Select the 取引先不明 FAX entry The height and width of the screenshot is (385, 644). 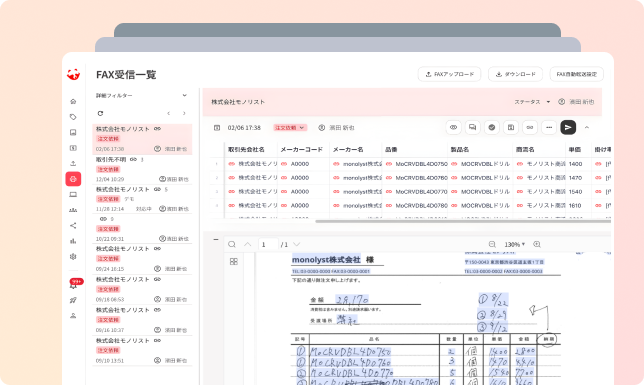point(142,169)
